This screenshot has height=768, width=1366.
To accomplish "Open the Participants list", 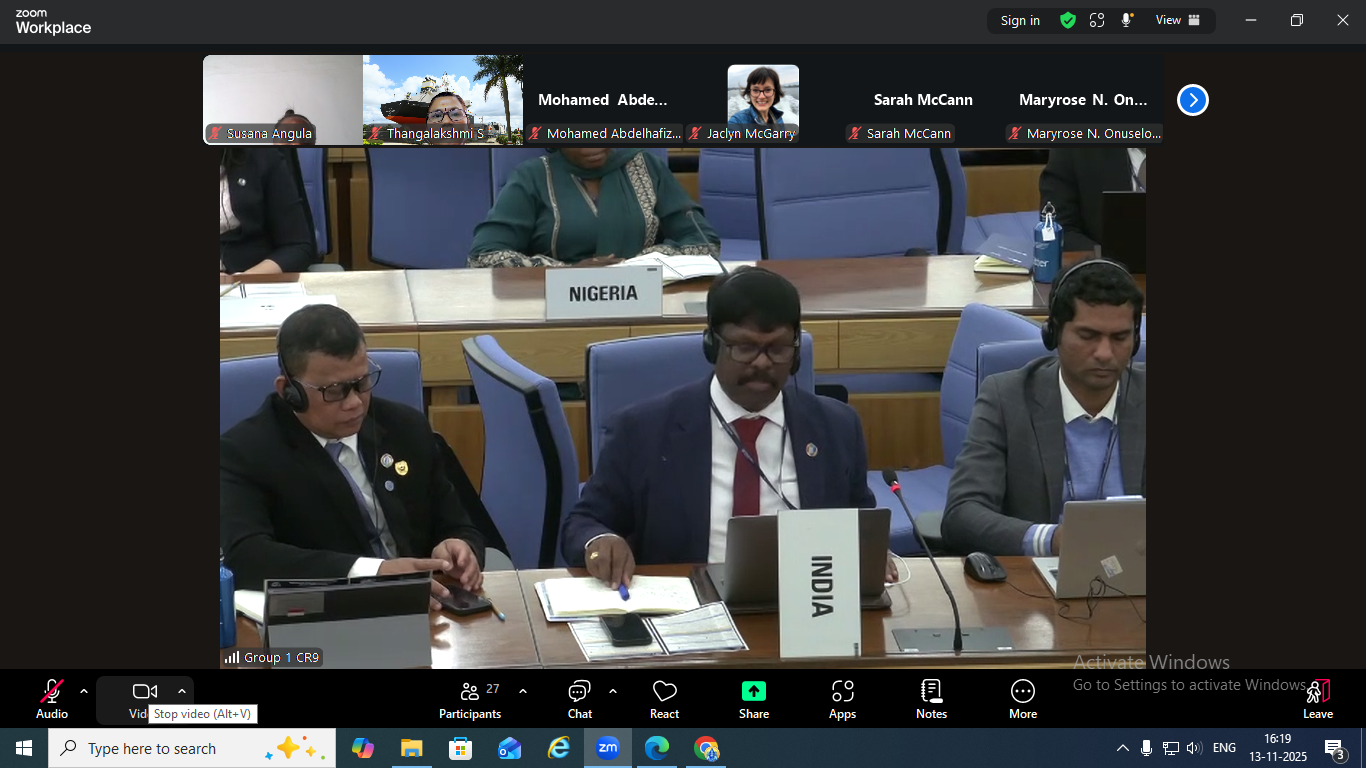I will tap(470, 699).
